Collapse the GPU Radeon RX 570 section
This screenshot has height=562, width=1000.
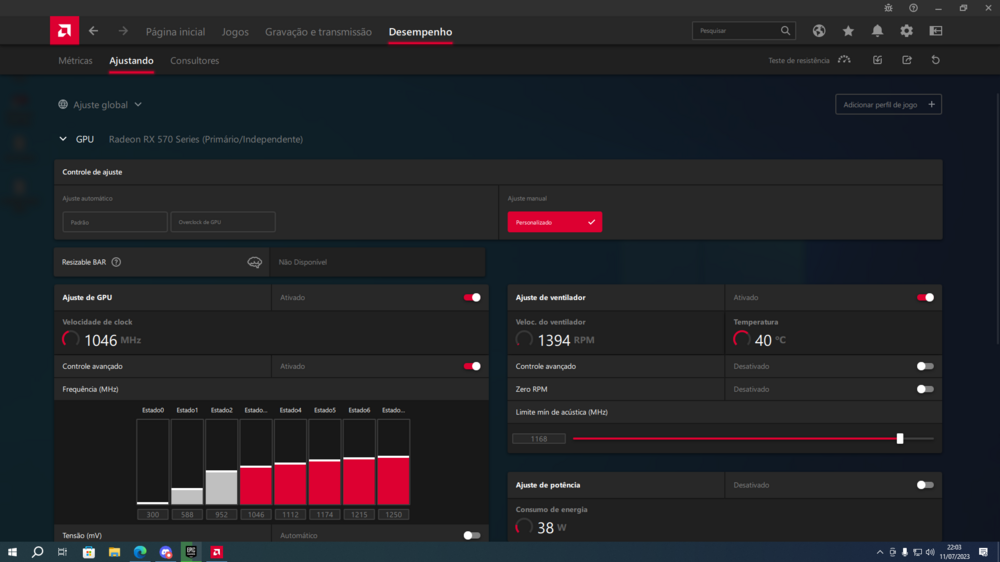click(63, 139)
